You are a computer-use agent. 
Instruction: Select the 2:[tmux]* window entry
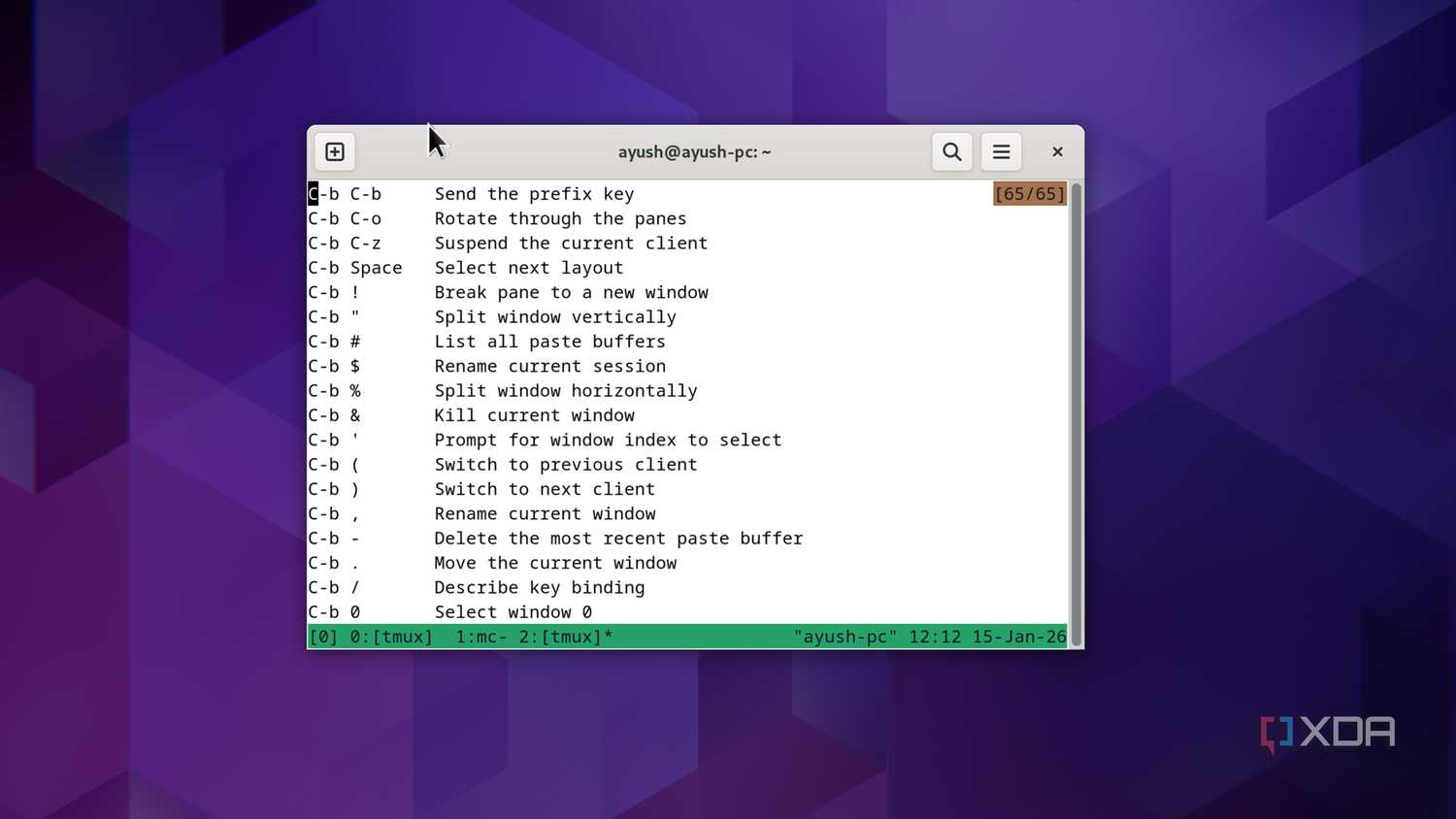tap(566, 637)
